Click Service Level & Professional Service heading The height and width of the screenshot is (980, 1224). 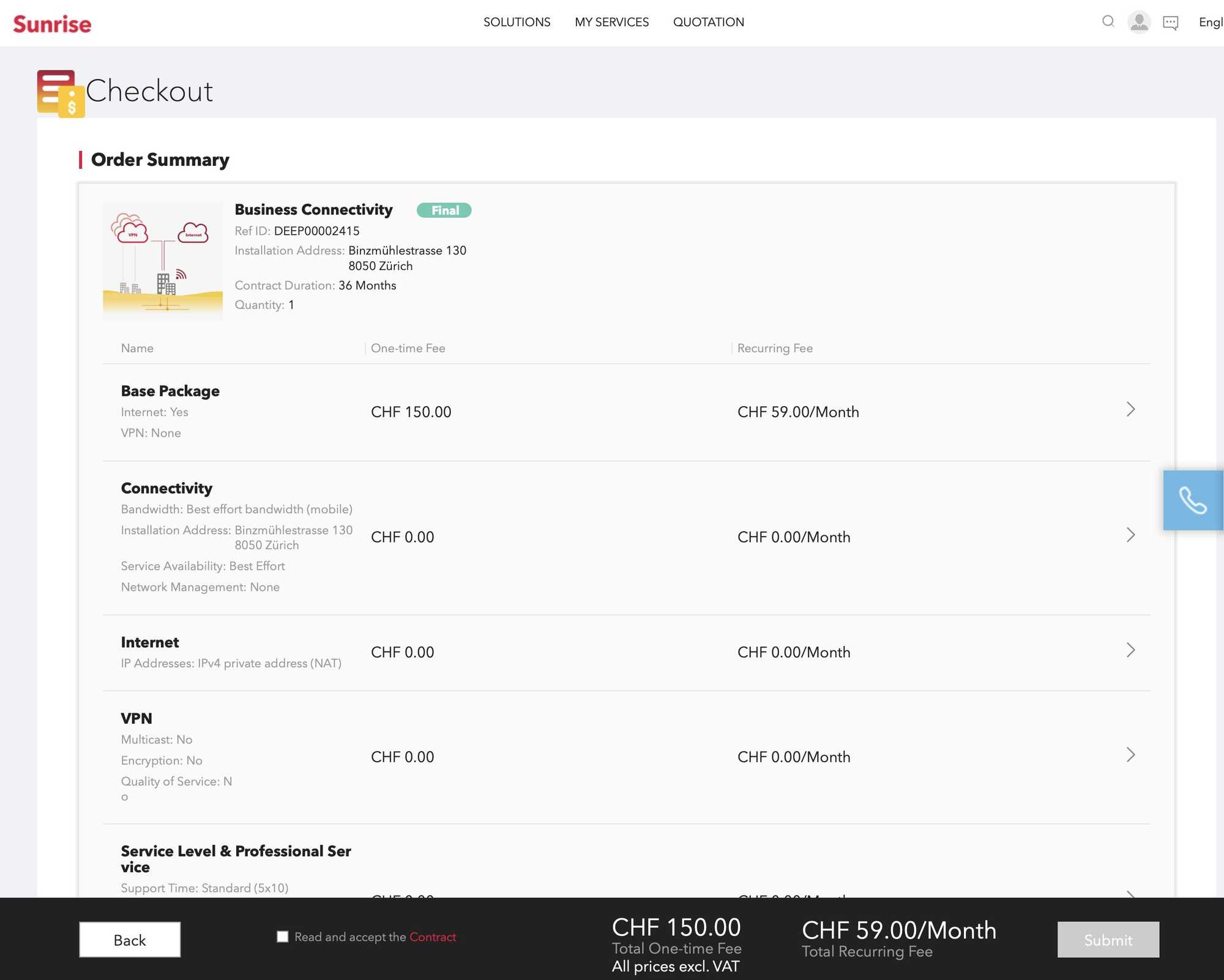pyautogui.click(x=236, y=859)
